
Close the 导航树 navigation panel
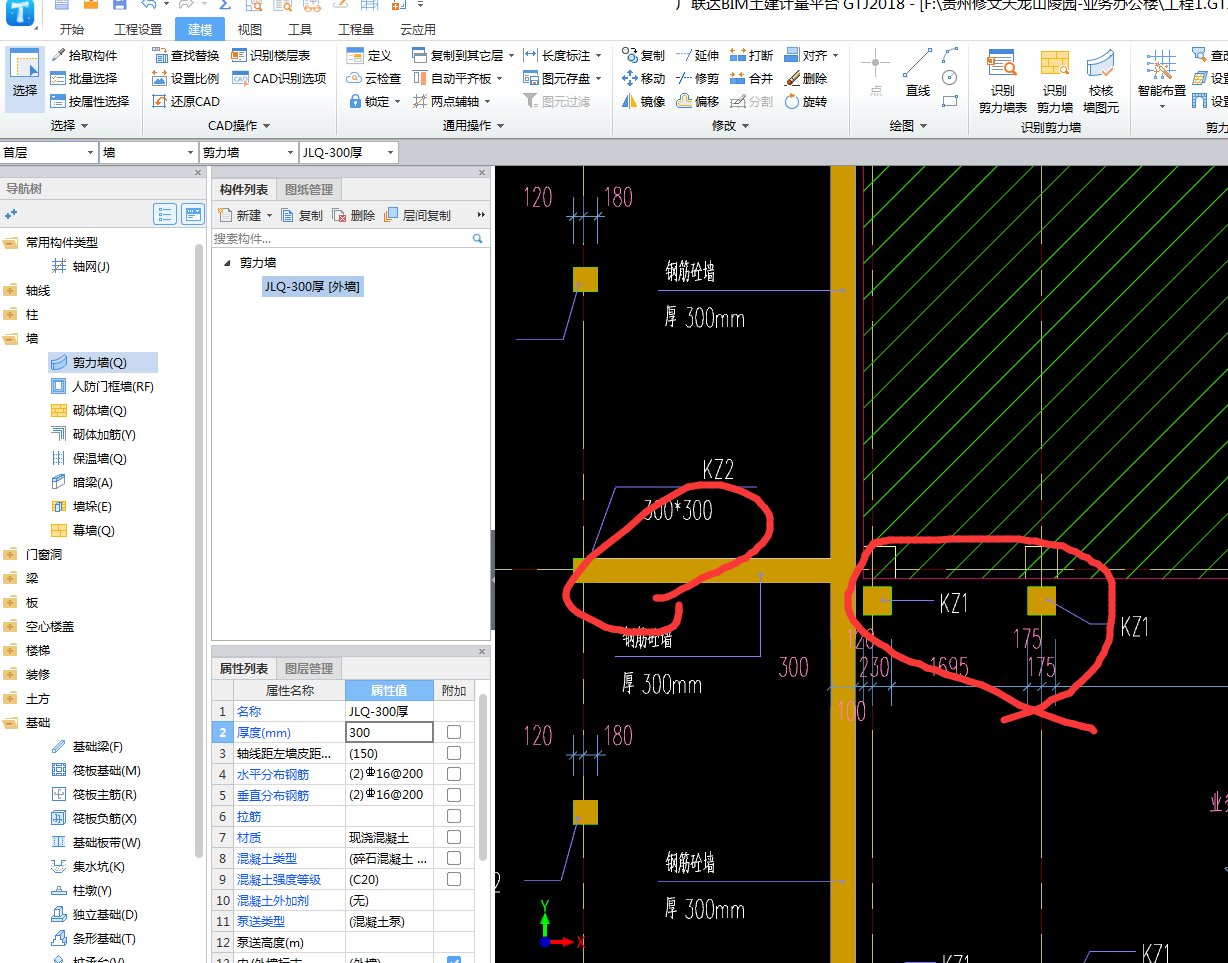(198, 173)
